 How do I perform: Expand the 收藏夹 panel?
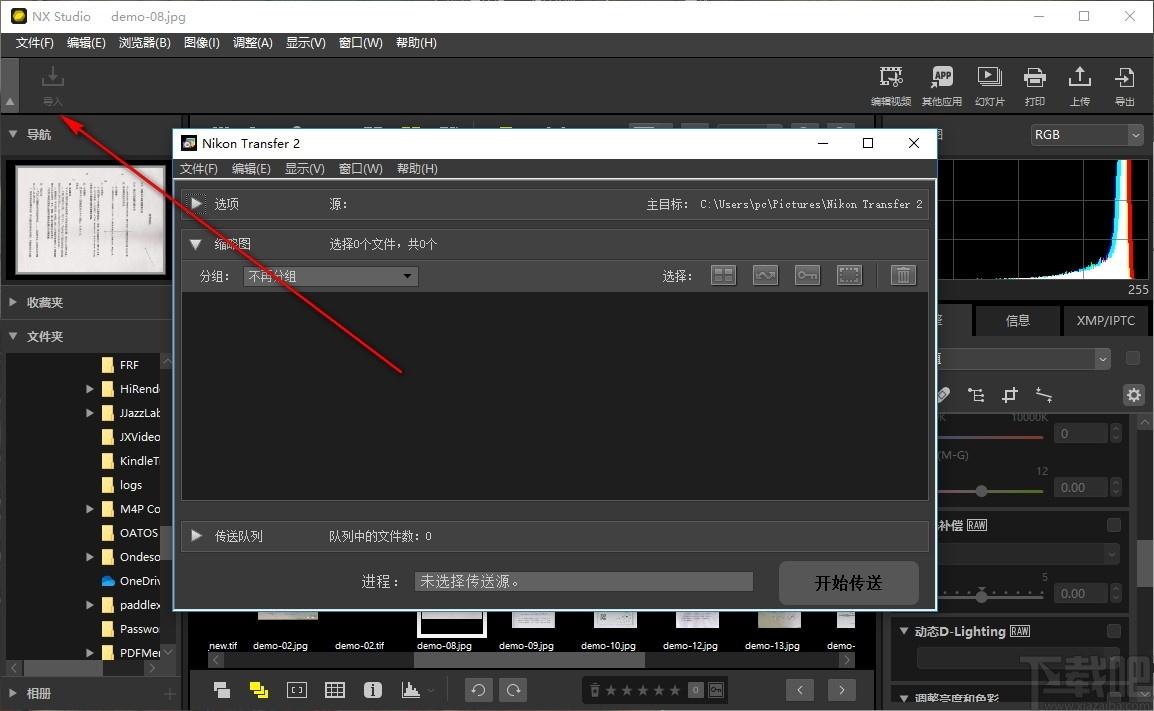[x=13, y=302]
